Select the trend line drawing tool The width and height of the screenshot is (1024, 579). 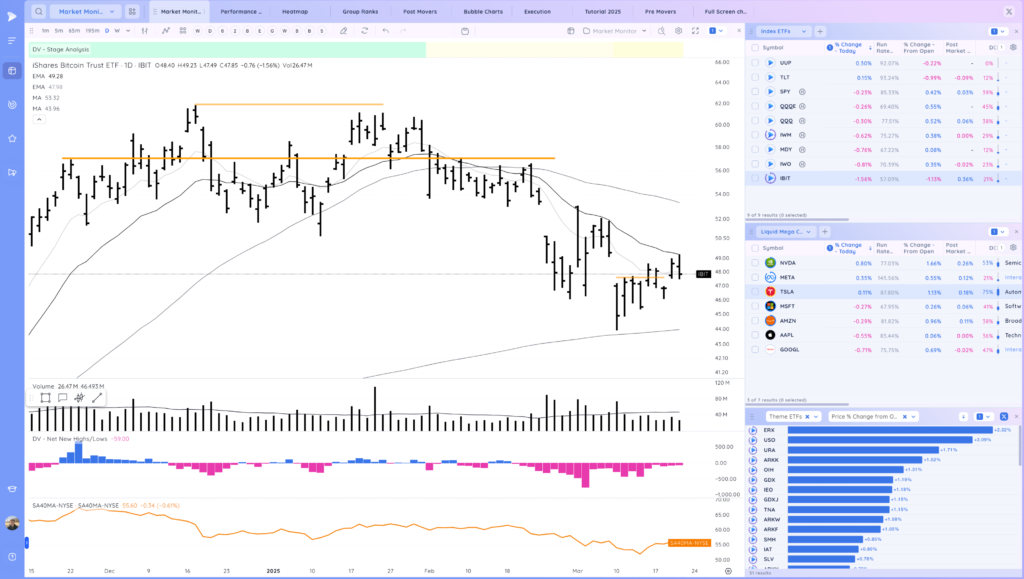97,398
